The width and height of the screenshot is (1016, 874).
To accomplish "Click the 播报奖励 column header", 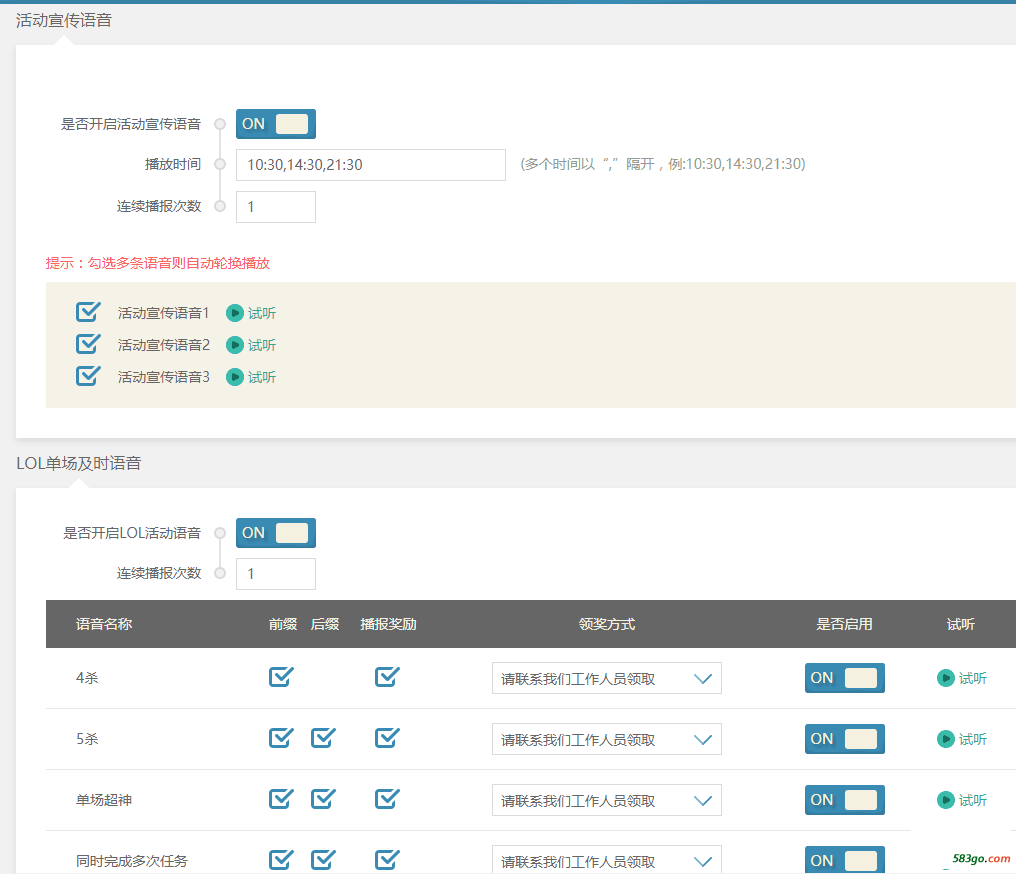I will [x=388, y=624].
